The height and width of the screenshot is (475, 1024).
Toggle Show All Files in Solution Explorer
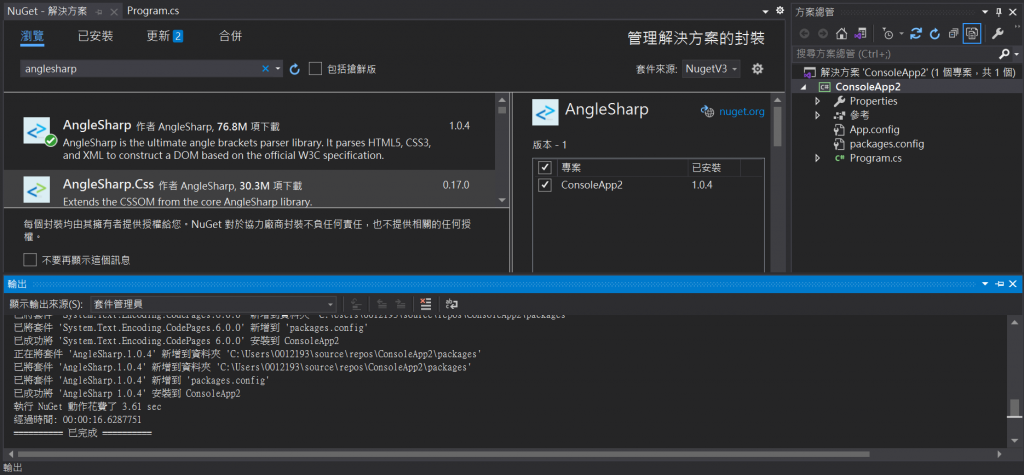972,33
